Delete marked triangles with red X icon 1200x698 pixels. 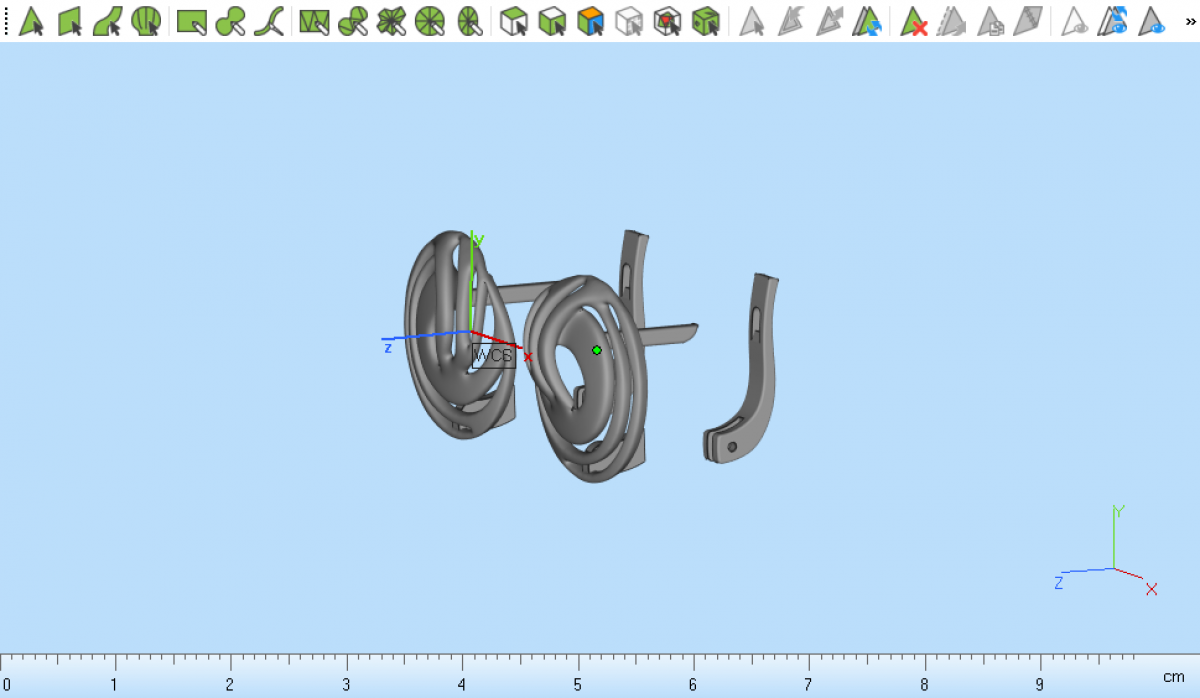pyautogui.click(x=913, y=21)
